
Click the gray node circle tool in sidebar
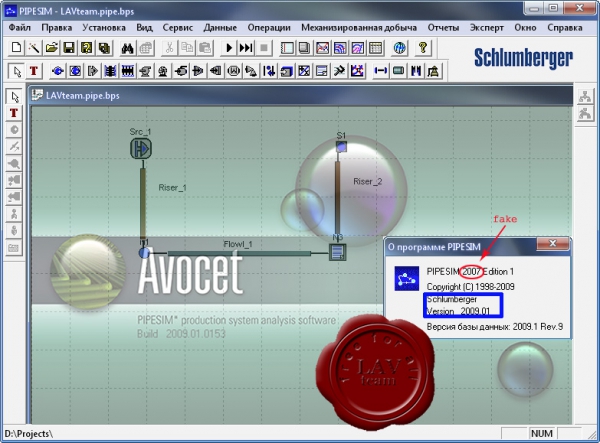14,130
